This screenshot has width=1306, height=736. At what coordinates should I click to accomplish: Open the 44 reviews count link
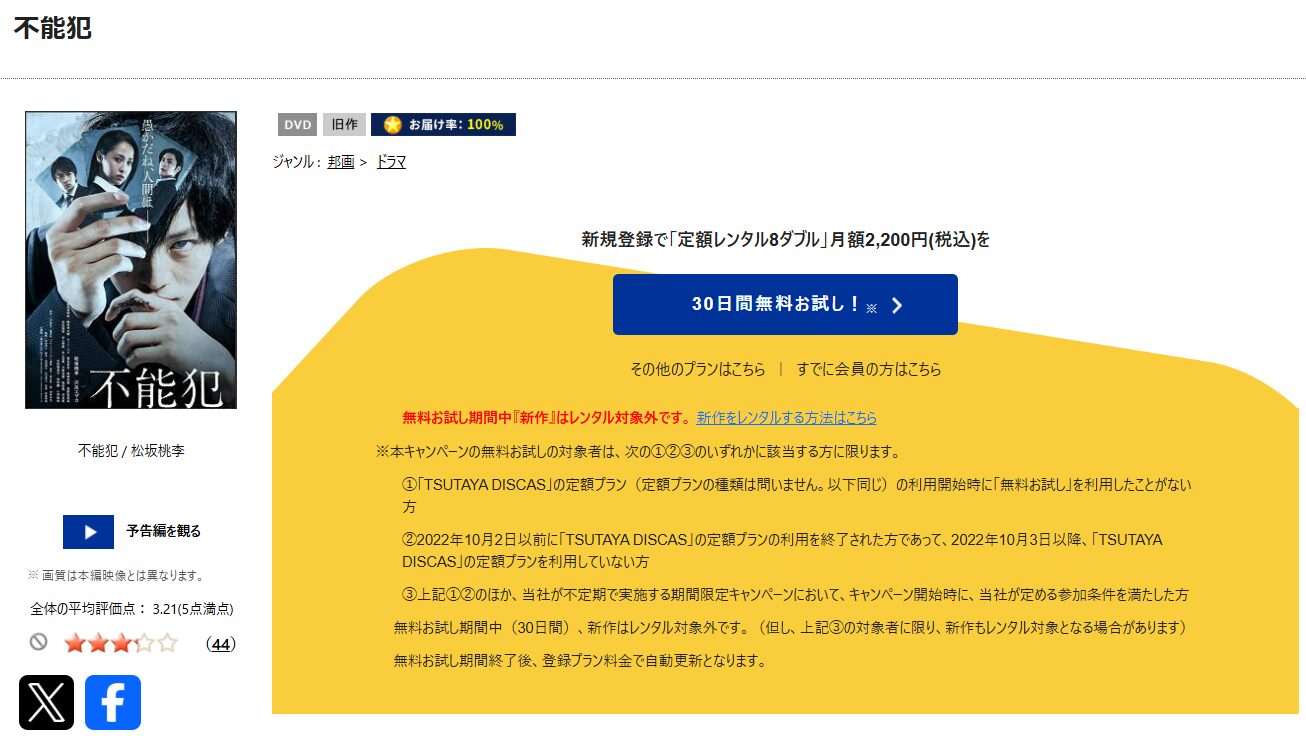pos(221,644)
